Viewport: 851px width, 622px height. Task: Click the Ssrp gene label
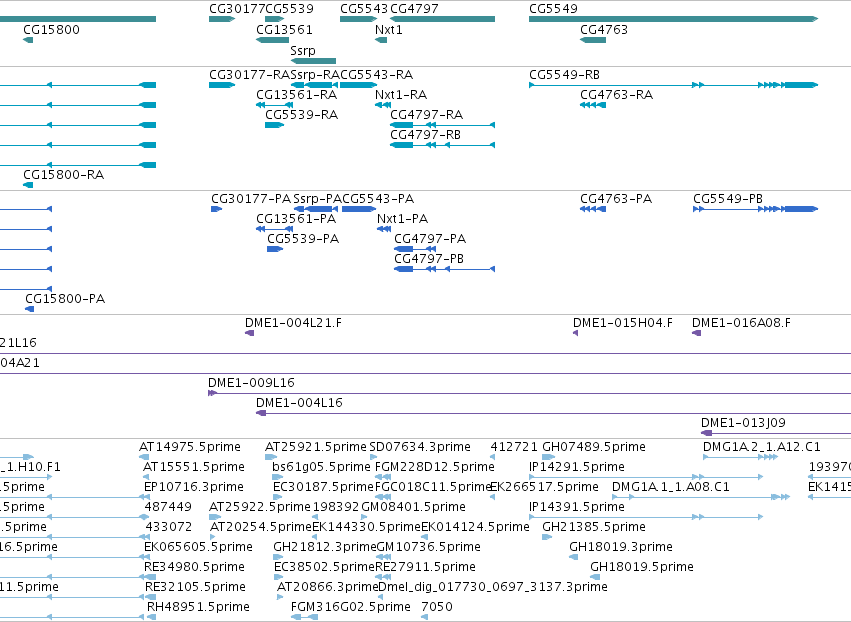coord(303,50)
